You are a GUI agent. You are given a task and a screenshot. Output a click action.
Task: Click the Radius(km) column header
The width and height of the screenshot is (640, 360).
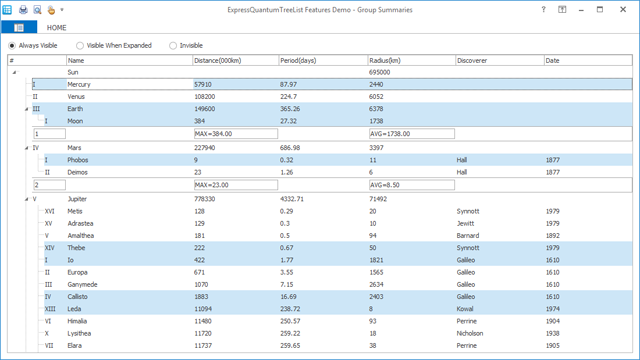tap(411, 60)
